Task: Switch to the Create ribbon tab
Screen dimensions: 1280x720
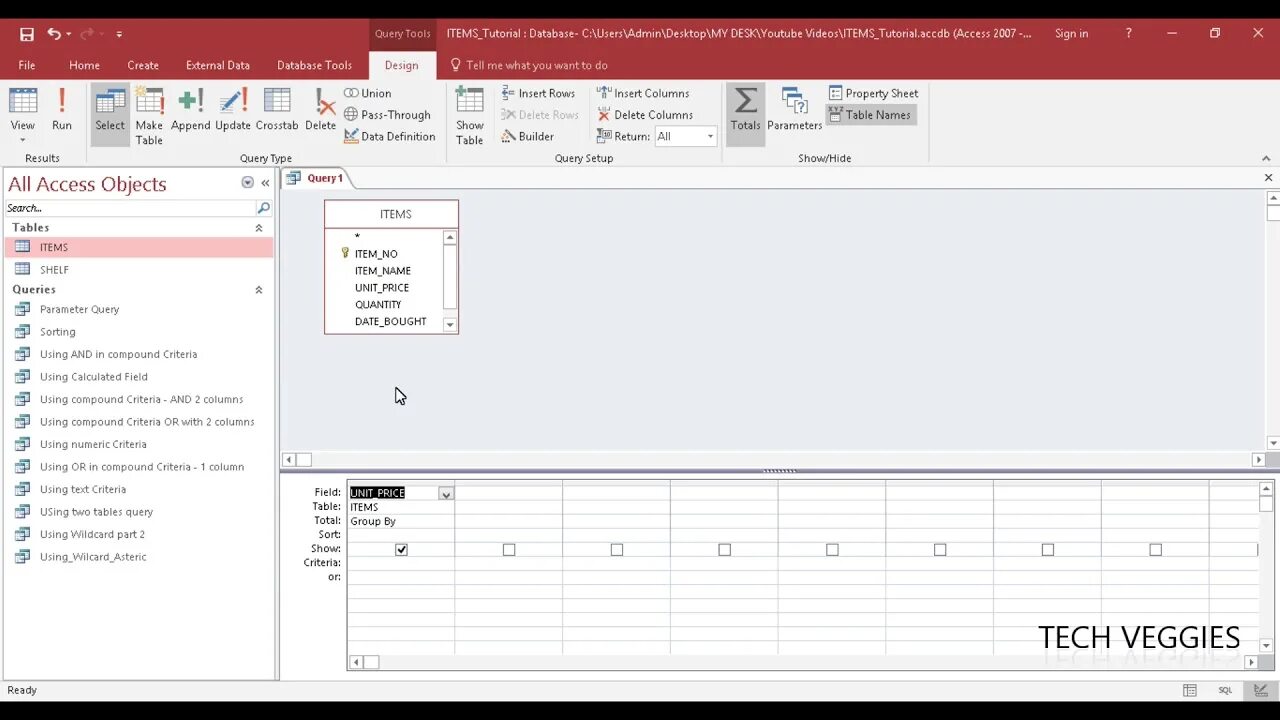Action: 143,65
